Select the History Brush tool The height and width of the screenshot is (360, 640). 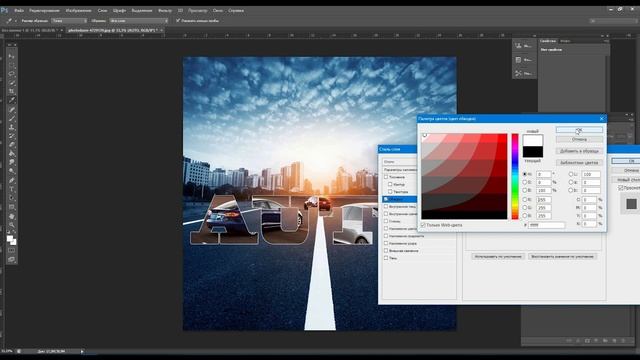pyautogui.click(x=11, y=136)
